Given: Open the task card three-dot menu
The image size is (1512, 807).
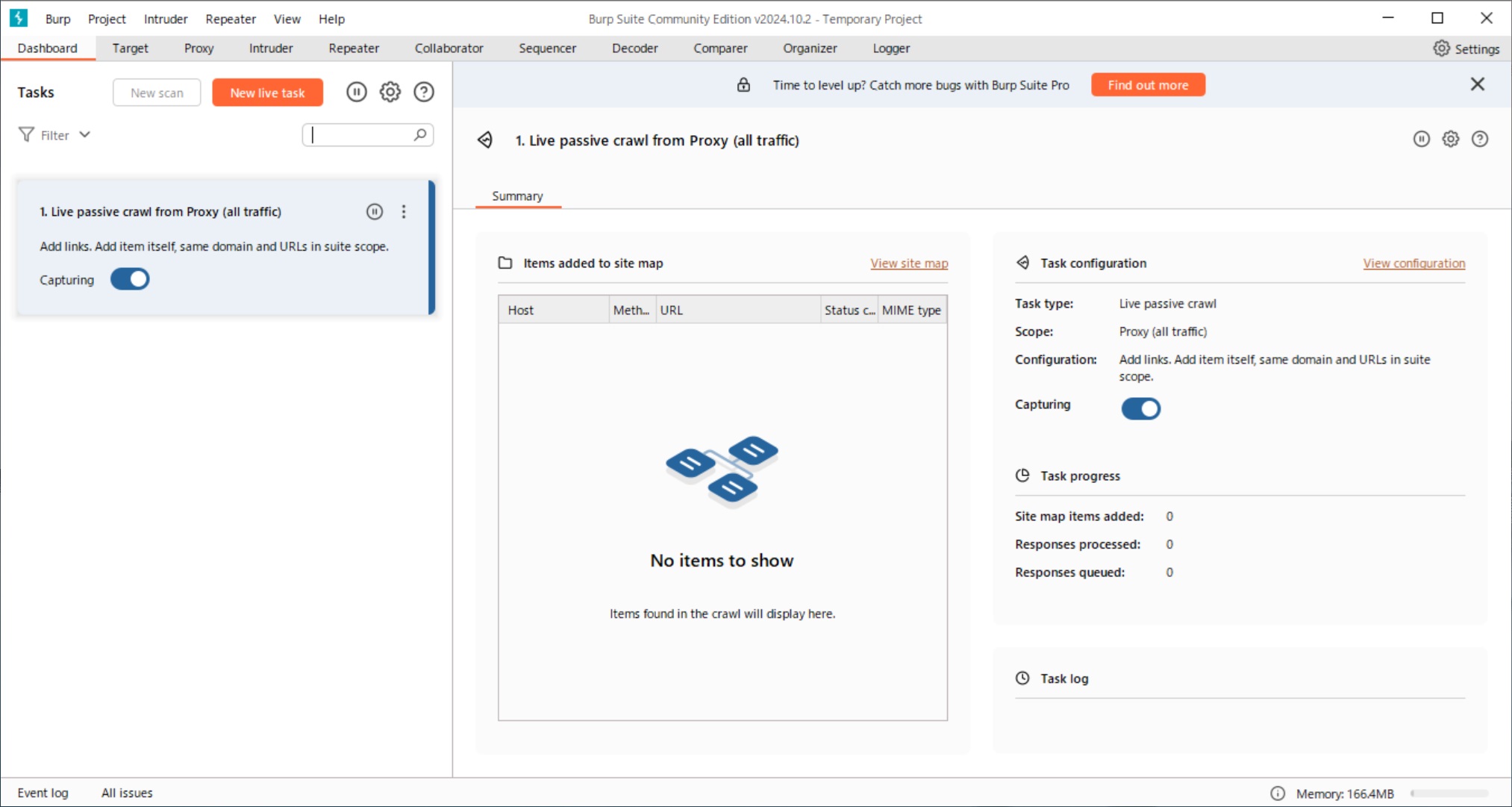Looking at the screenshot, I should coord(403,211).
